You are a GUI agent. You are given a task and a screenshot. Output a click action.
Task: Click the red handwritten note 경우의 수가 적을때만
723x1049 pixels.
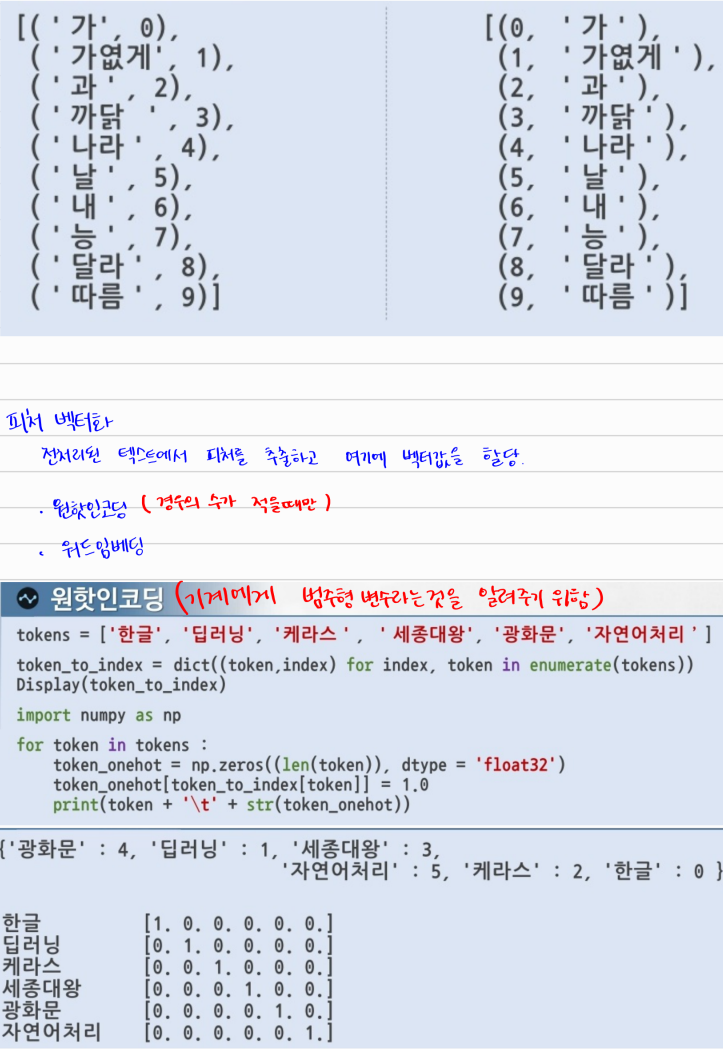point(236,503)
